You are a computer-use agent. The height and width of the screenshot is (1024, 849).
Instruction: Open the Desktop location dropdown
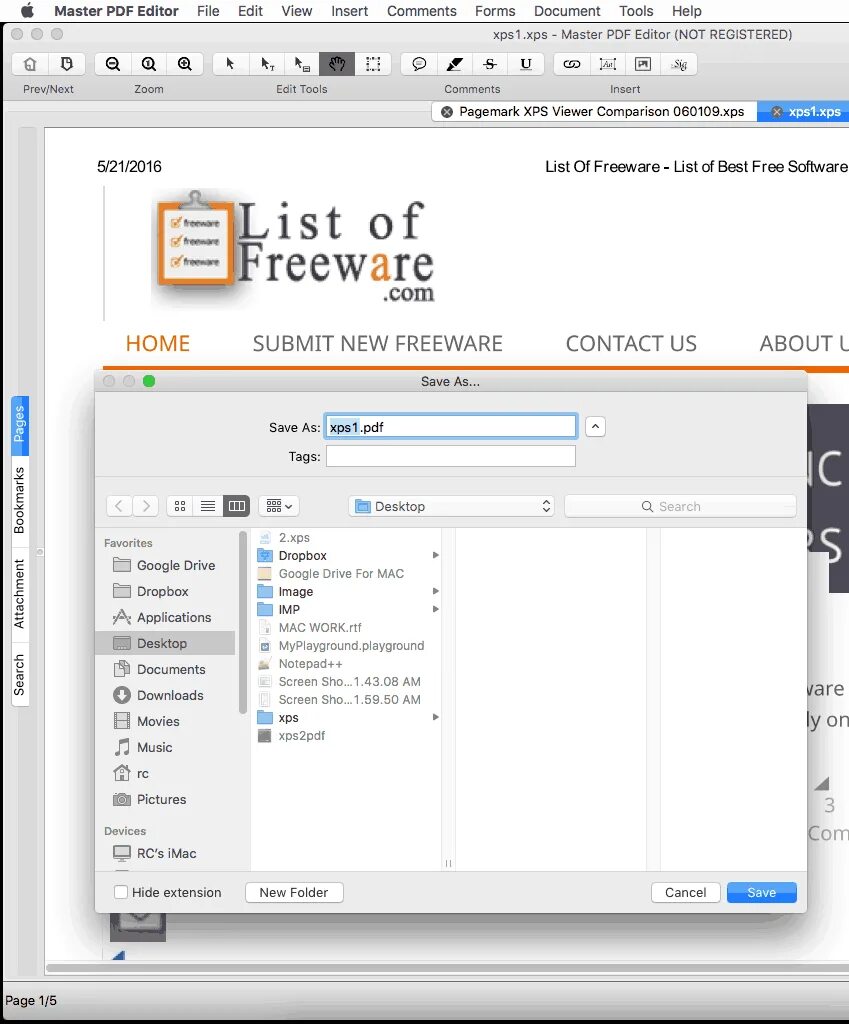(451, 506)
